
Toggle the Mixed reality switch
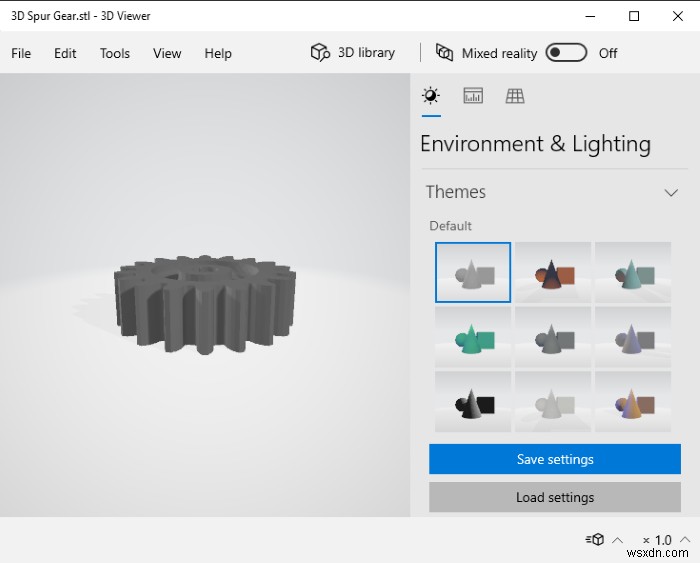[x=566, y=53]
